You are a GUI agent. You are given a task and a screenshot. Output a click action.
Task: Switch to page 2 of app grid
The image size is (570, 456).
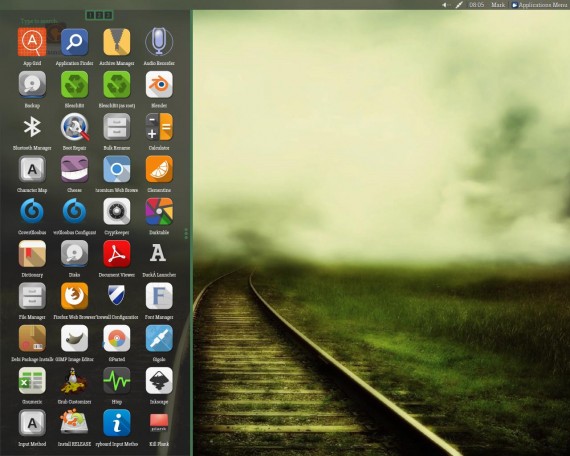click(99, 15)
